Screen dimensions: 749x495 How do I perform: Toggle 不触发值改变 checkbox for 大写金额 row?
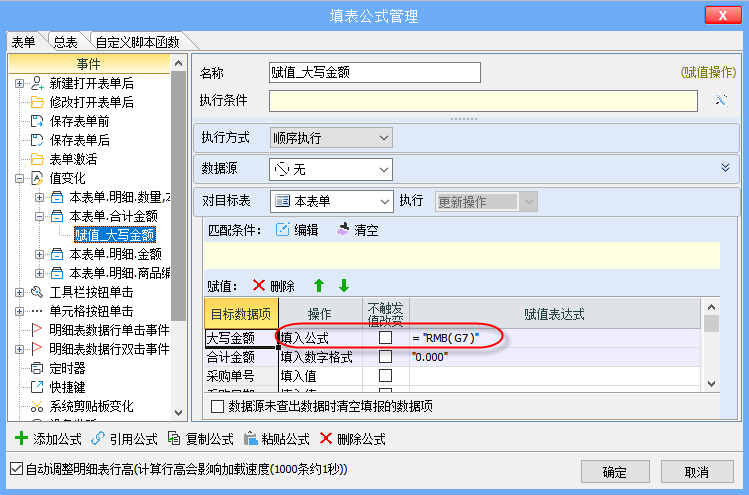point(385,338)
